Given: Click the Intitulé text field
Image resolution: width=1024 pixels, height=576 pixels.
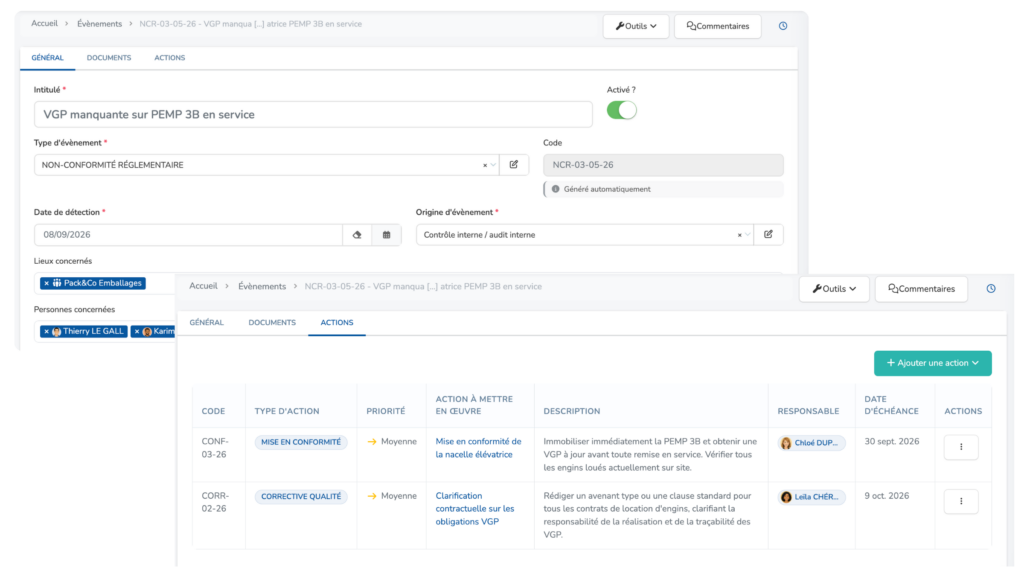Looking at the screenshot, I should pos(313,114).
